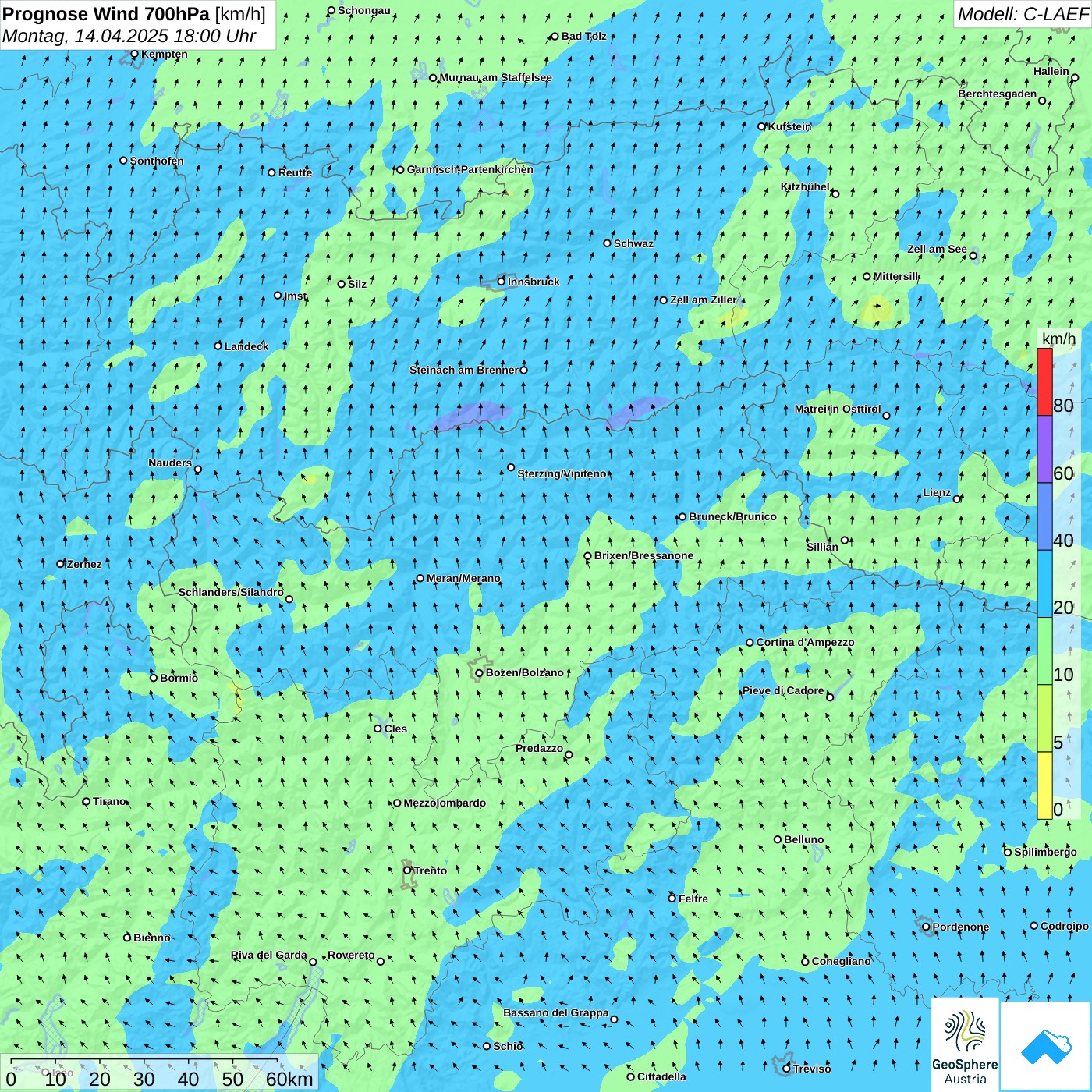1092x1092 pixels.
Task: Select the Hallein label
Action: click(1051, 71)
